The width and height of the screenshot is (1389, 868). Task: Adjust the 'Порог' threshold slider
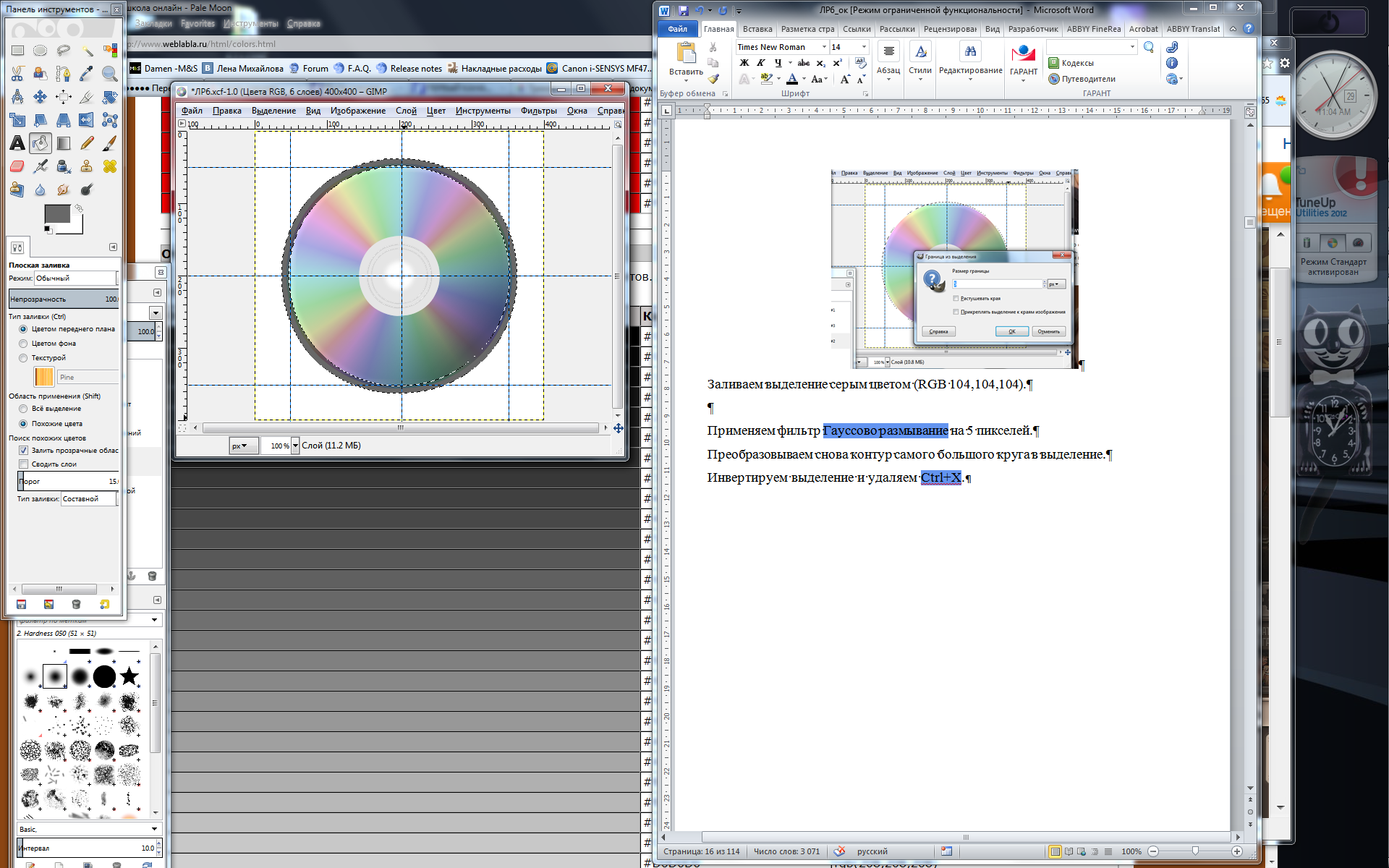(68, 481)
